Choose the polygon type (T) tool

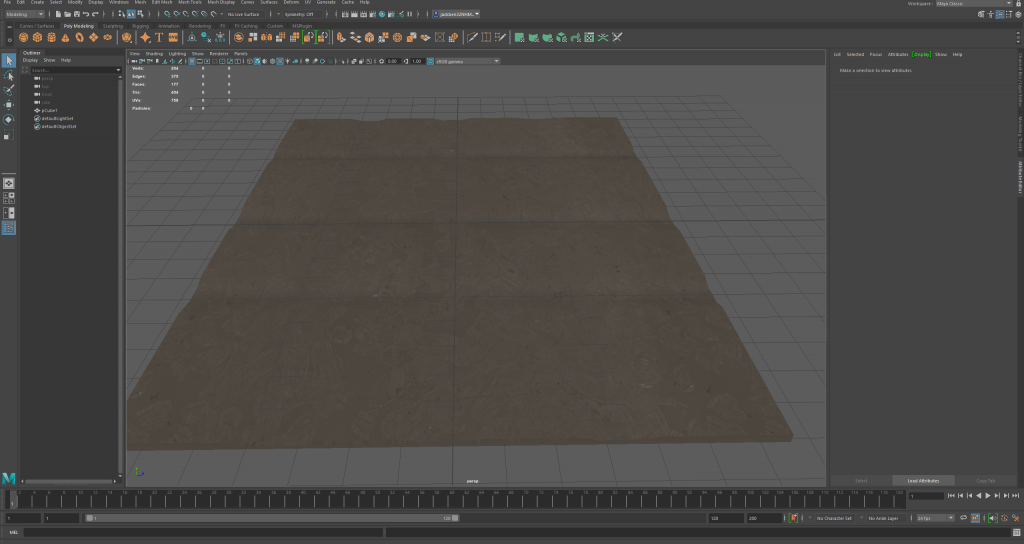[159, 37]
